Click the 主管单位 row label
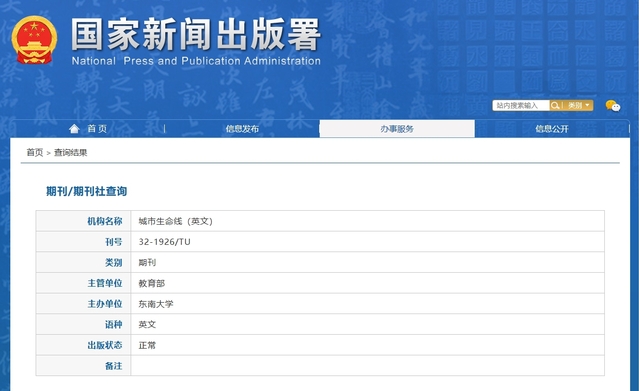Viewport: 639px width, 391px height. pos(105,283)
